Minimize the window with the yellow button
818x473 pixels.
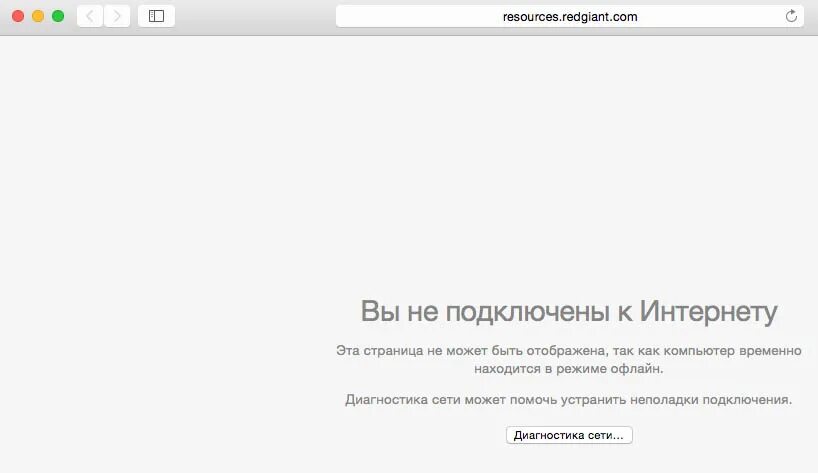[38, 16]
